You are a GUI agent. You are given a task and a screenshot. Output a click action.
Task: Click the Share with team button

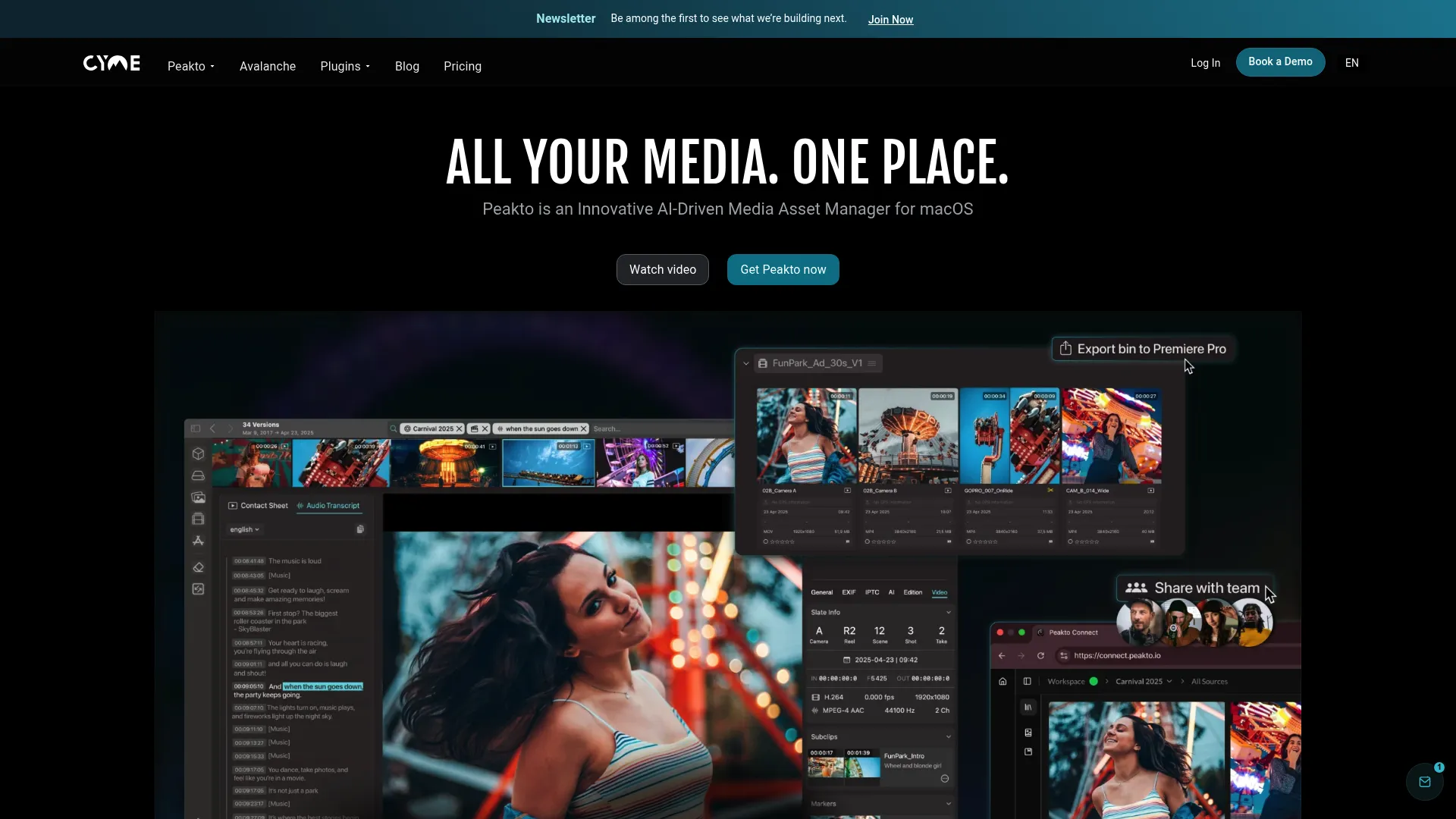point(1194,588)
